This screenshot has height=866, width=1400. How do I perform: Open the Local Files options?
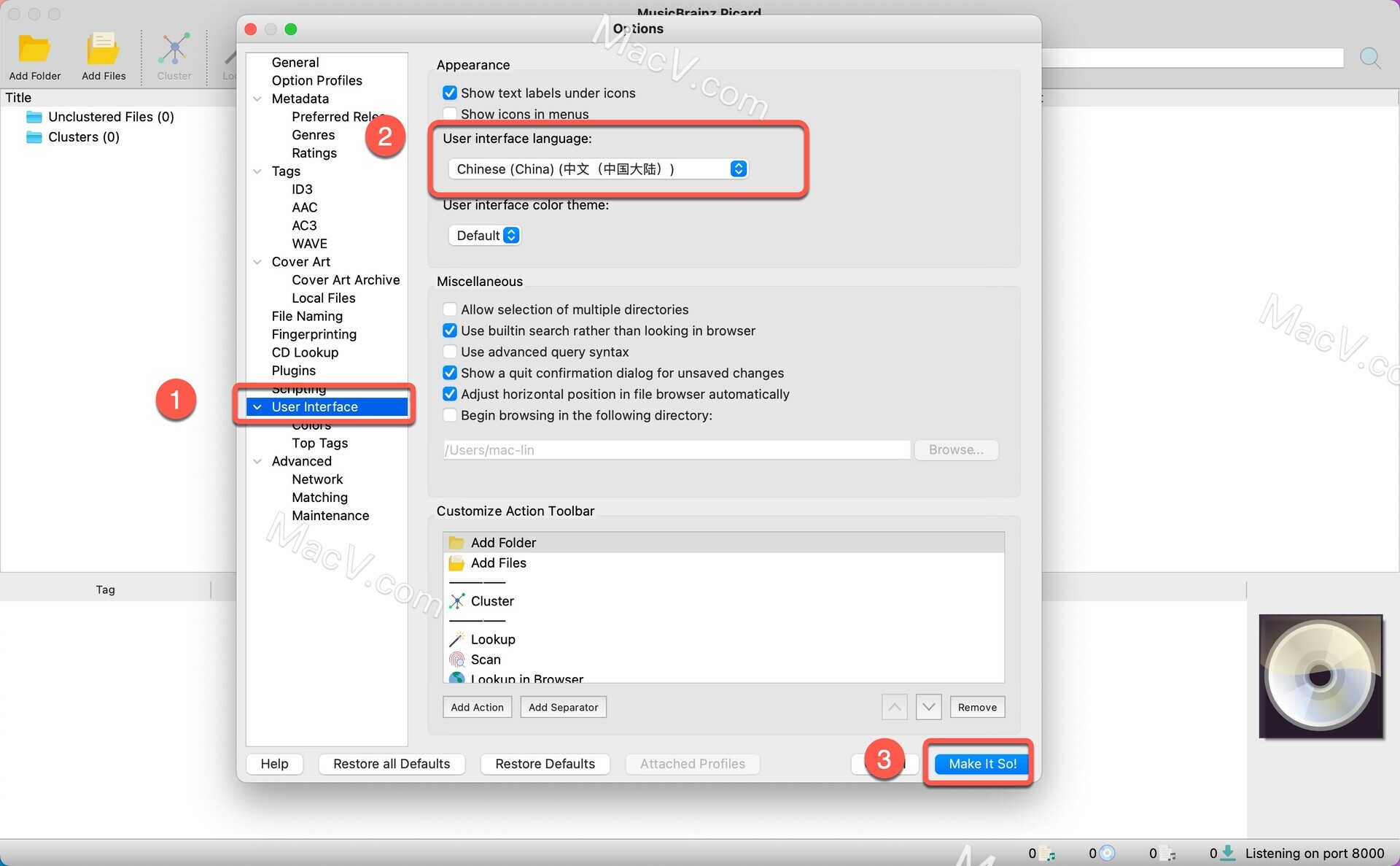click(324, 298)
